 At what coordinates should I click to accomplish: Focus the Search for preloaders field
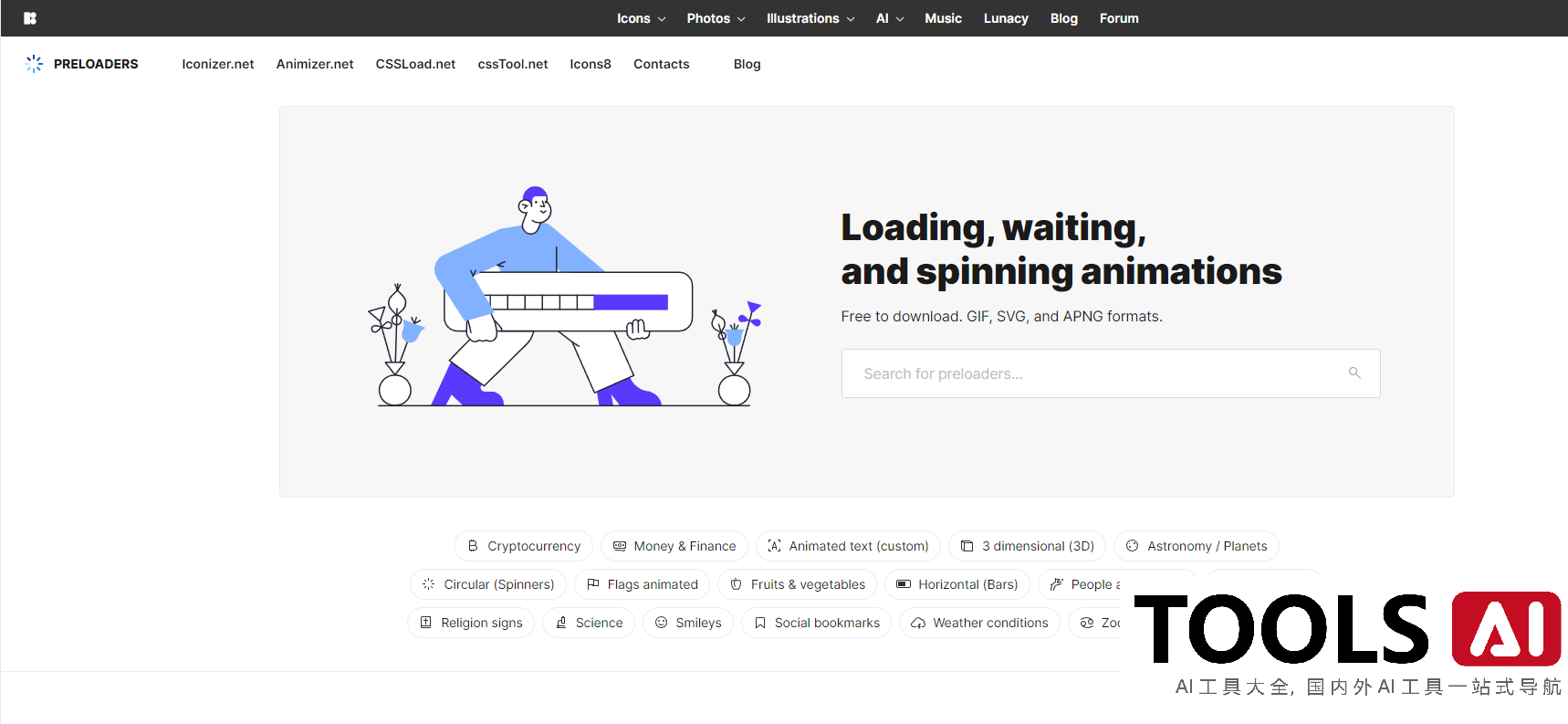click(1111, 373)
